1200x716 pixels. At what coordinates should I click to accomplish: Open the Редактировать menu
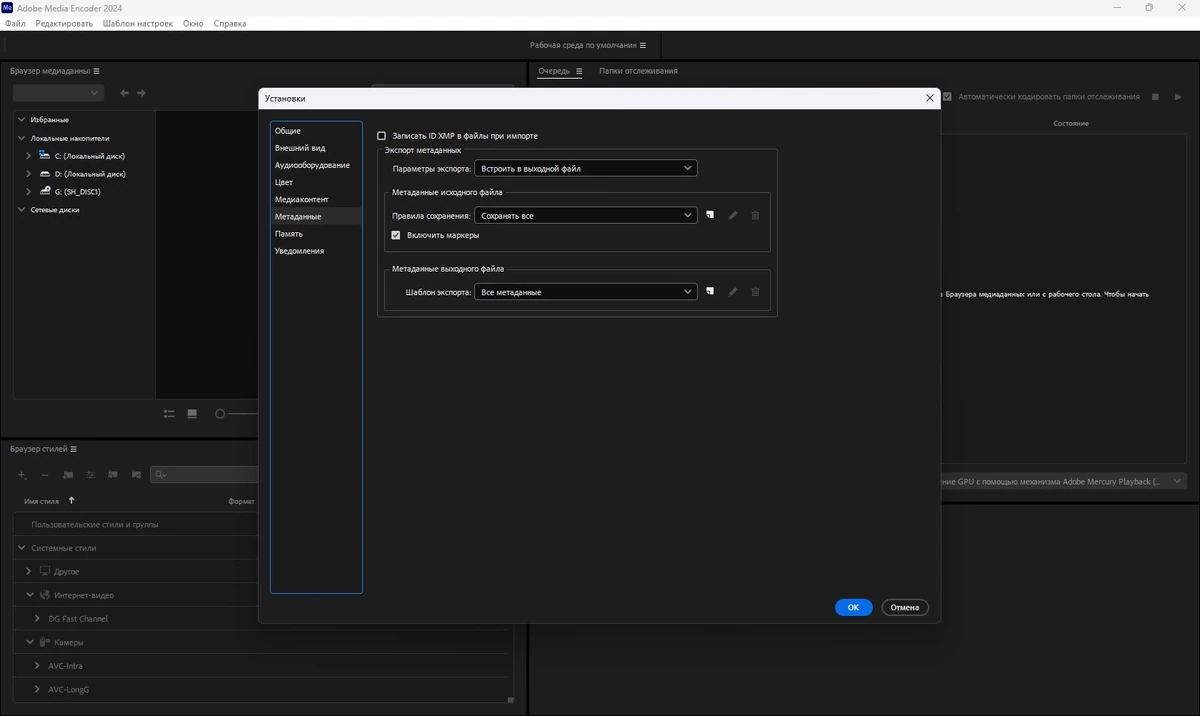(x=64, y=23)
